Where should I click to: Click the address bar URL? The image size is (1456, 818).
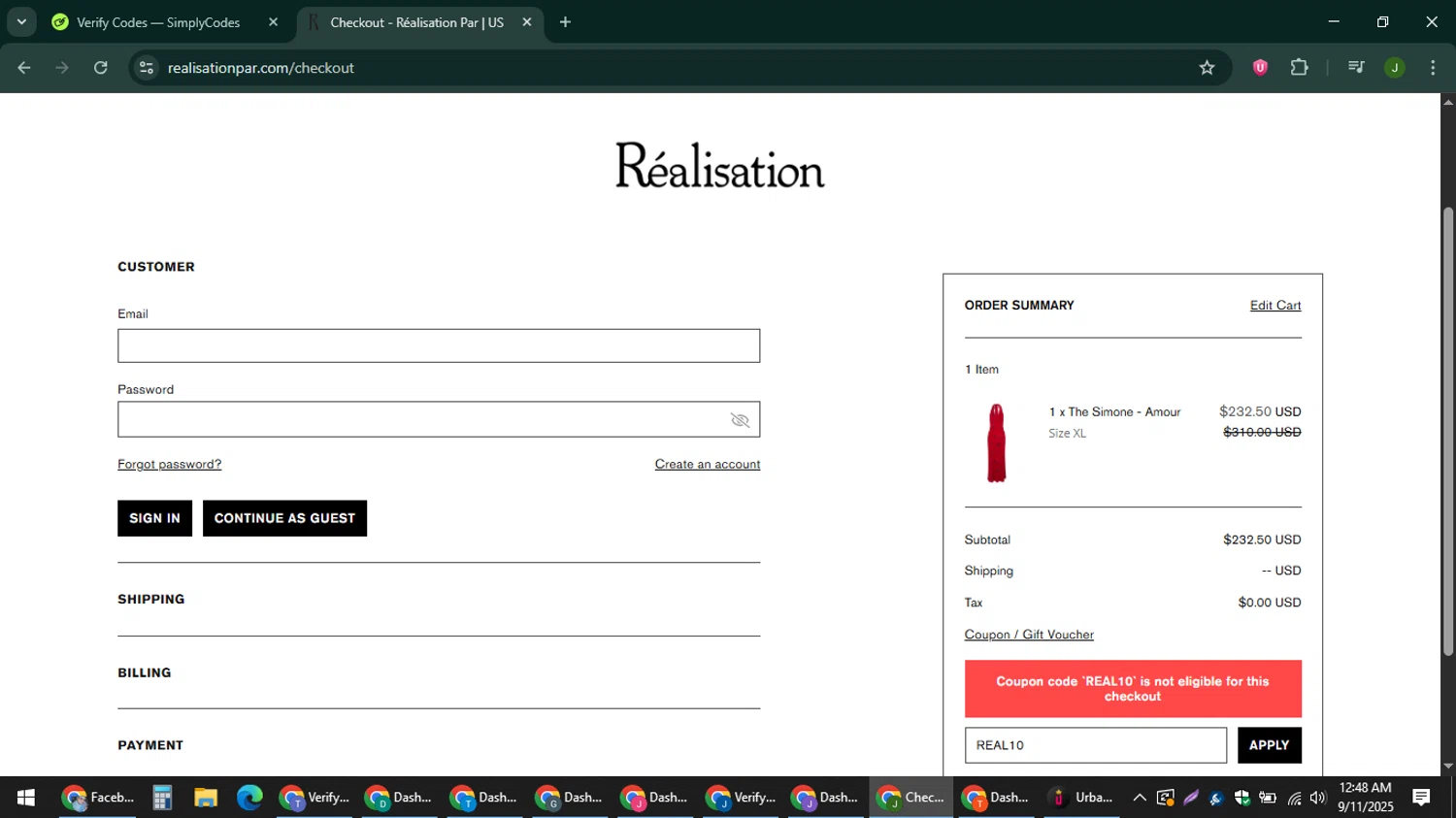261,68
